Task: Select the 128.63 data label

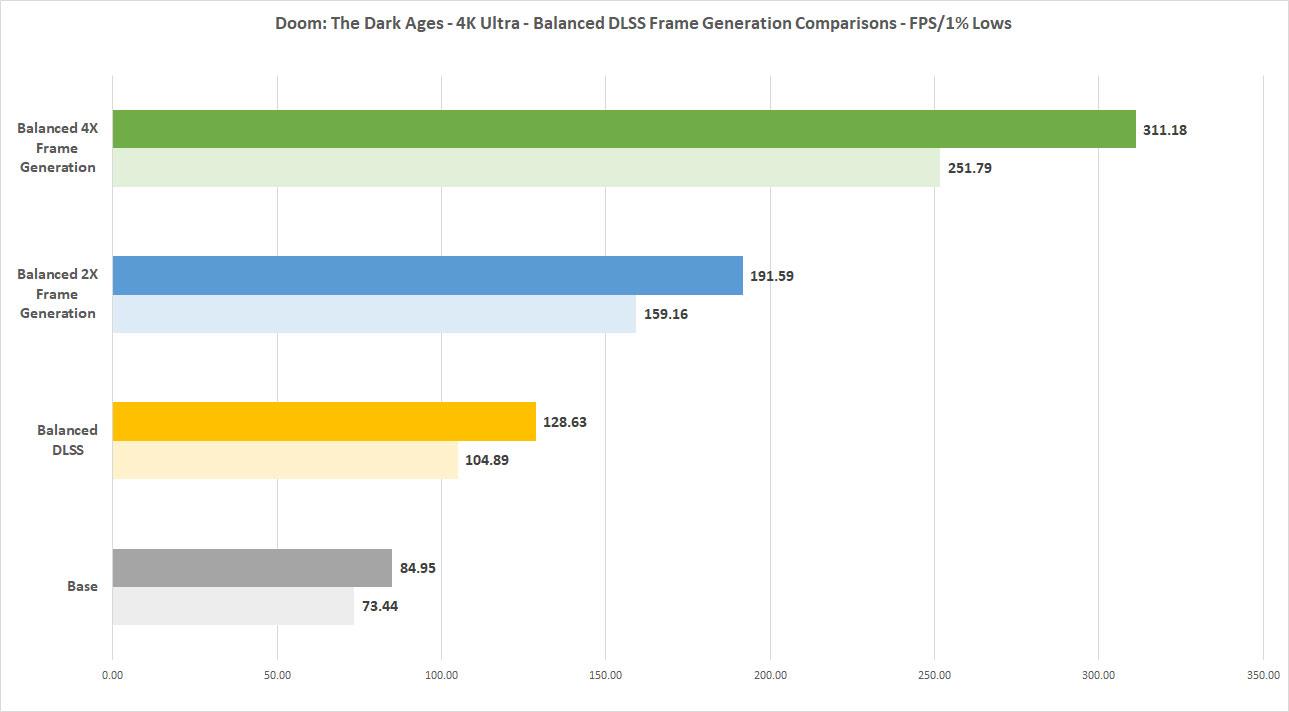Action: tap(565, 421)
